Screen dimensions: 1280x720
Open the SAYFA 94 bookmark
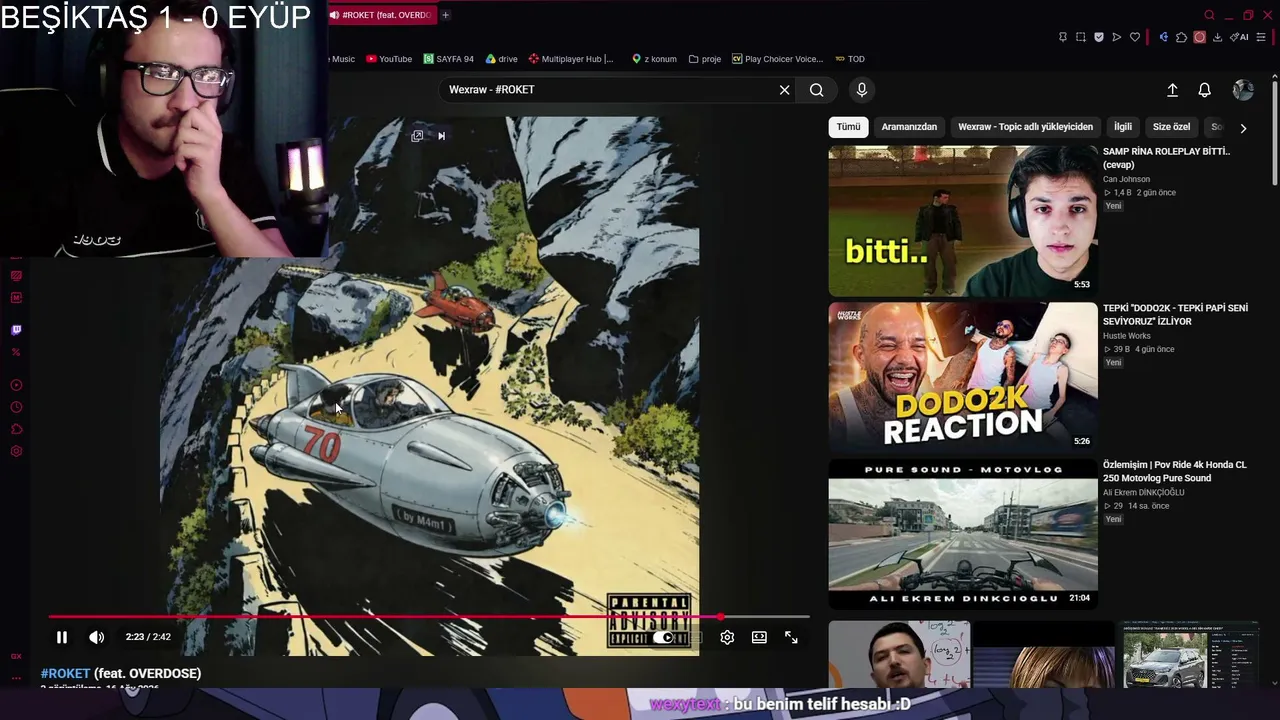point(448,59)
